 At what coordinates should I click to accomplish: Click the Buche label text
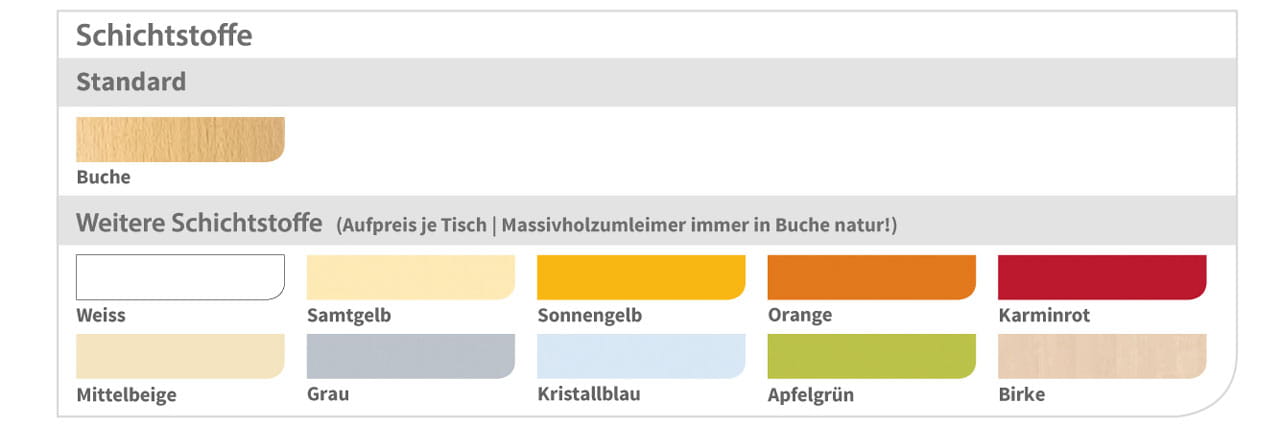point(103,177)
